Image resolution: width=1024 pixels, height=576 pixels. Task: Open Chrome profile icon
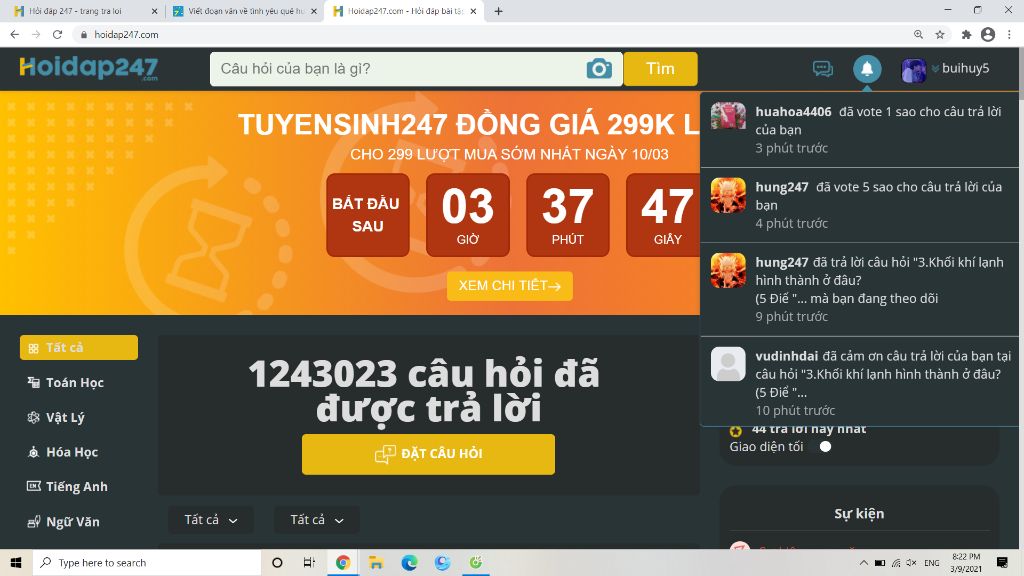point(988,35)
